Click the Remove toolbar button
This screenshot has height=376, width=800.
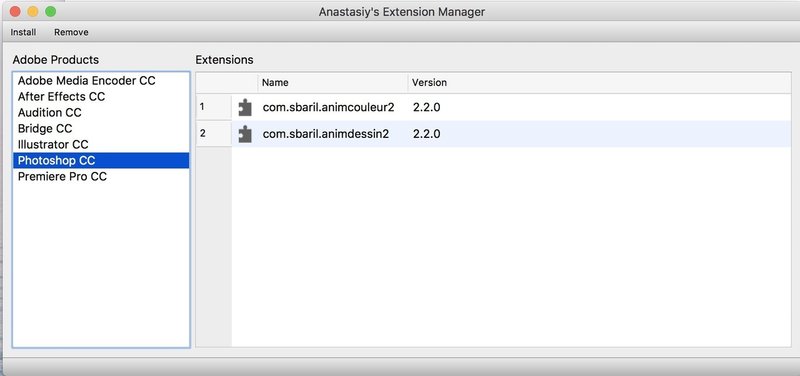pos(71,32)
